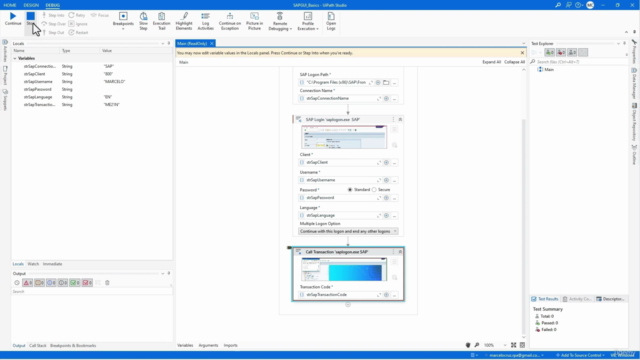
Task: Click the Call Transaction screenshot thumbnail
Action: pyautogui.click(x=344, y=269)
